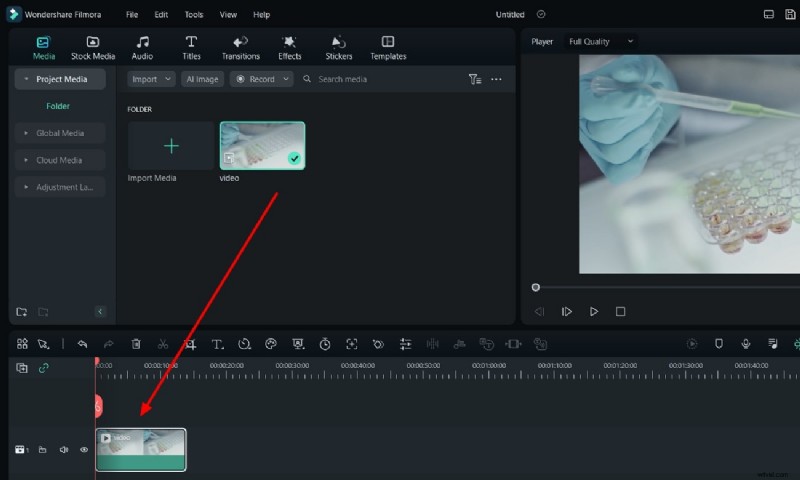Expand the Cloud Media section
Screen dimensions: 800x480
(x=60, y=160)
